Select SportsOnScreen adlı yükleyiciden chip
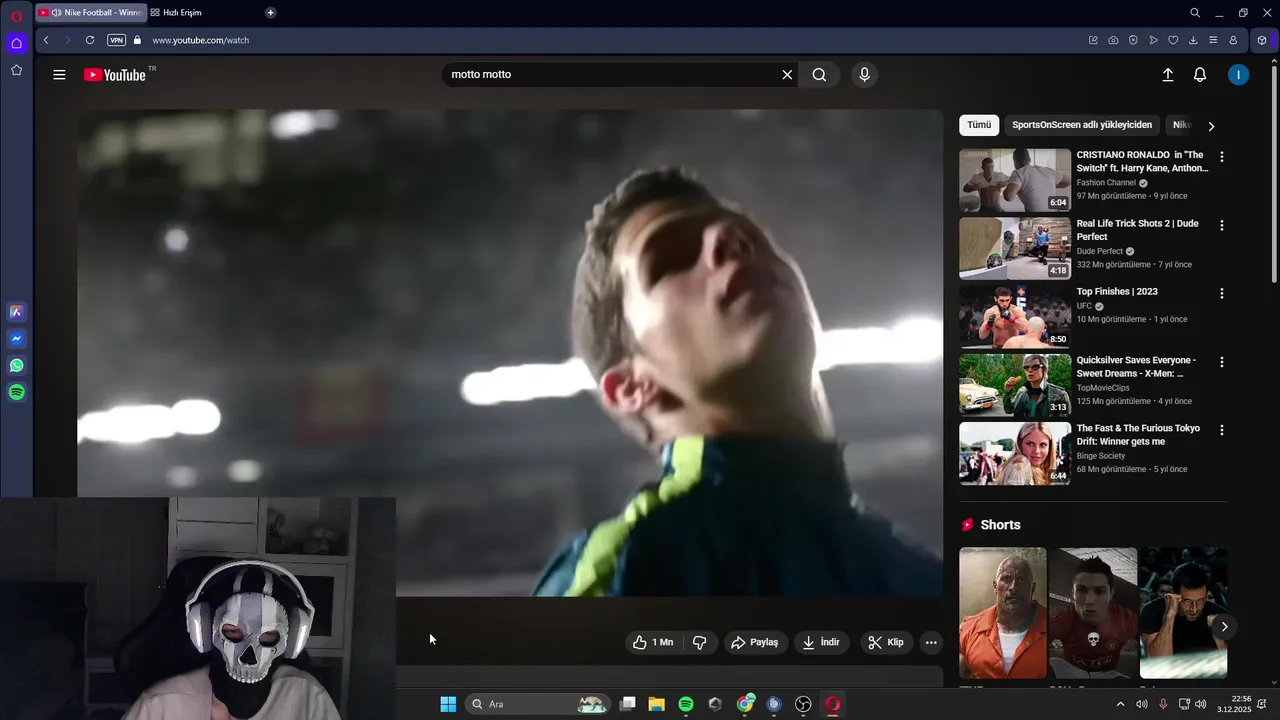Image resolution: width=1280 pixels, height=720 pixels. [1082, 125]
